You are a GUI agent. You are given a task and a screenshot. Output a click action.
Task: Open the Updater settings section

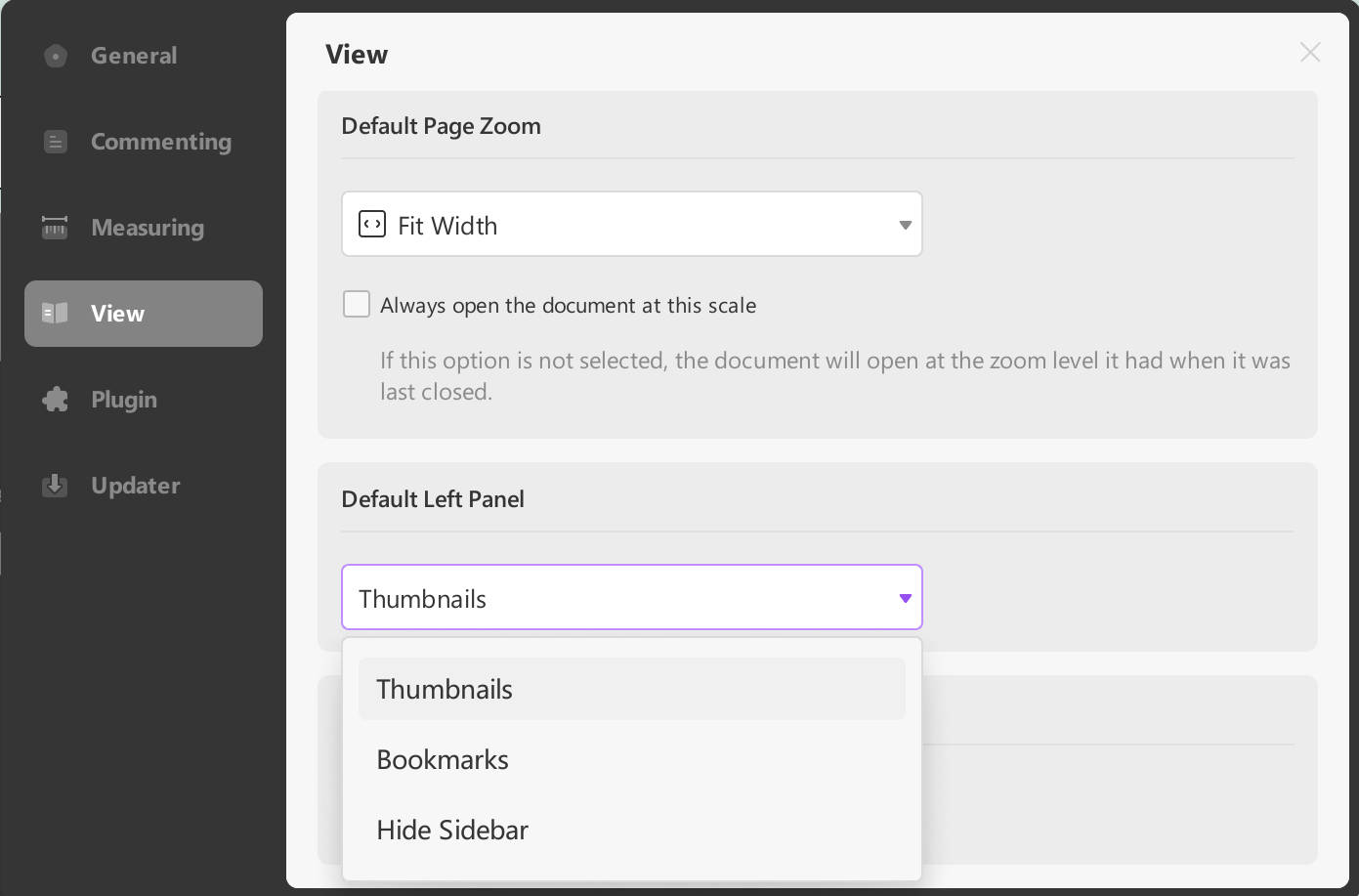(135, 486)
